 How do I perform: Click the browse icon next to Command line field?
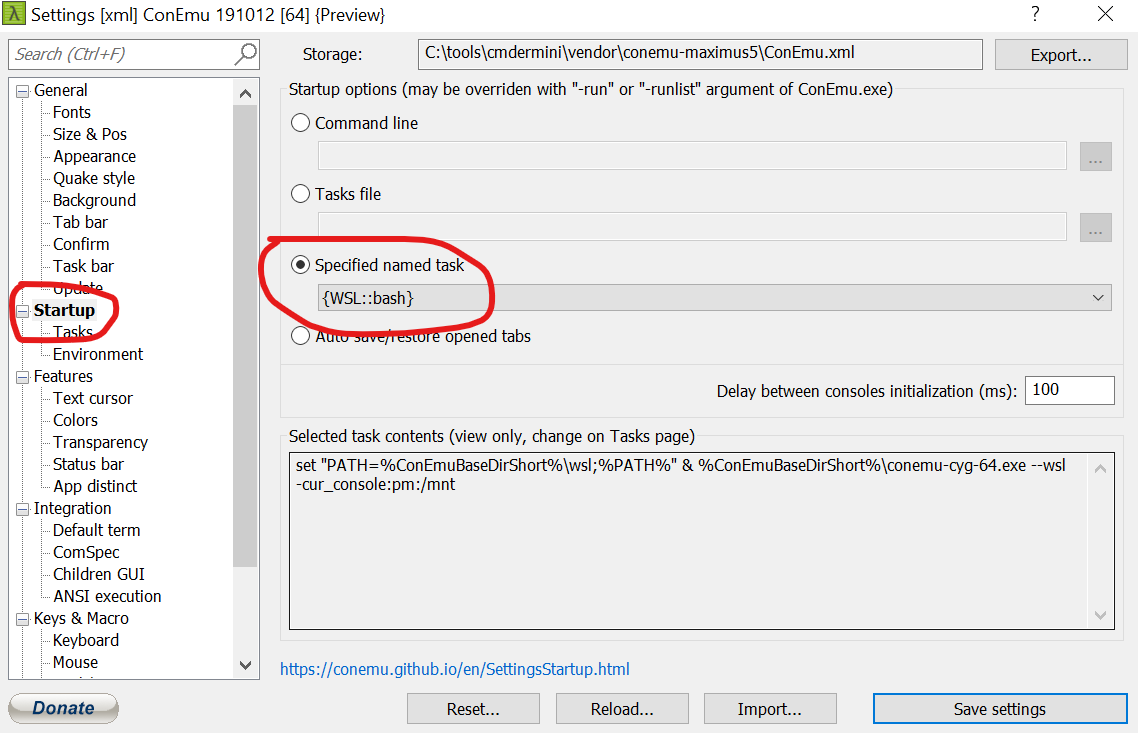(1095, 155)
